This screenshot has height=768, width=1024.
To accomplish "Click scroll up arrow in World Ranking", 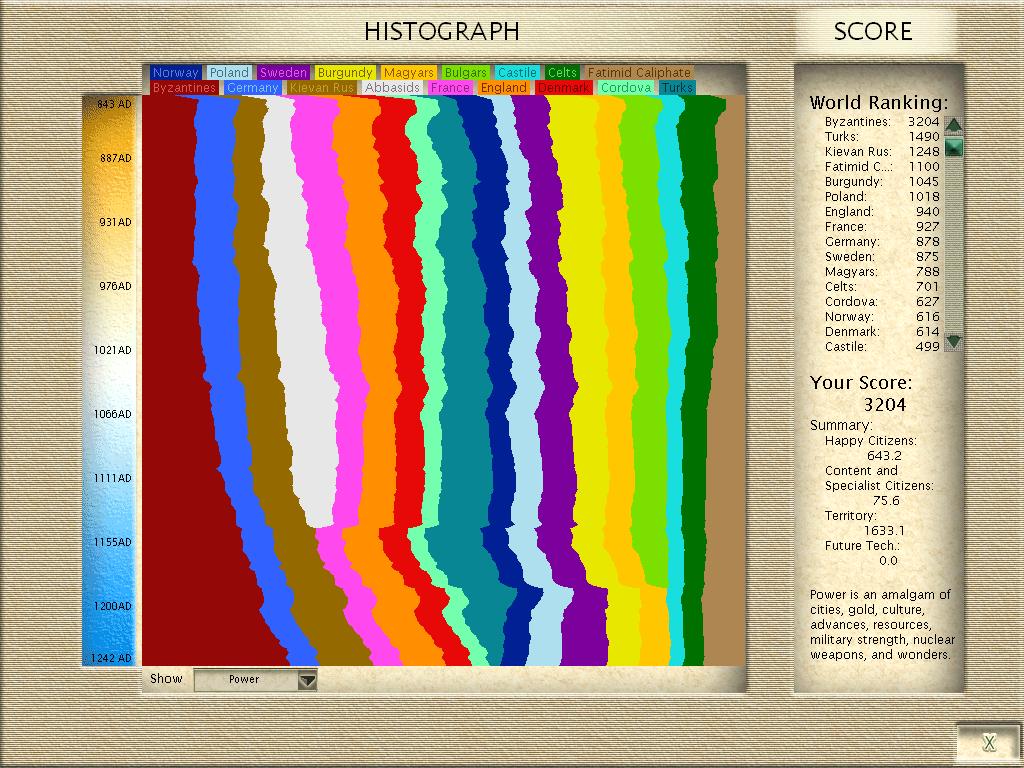I will click(953, 125).
